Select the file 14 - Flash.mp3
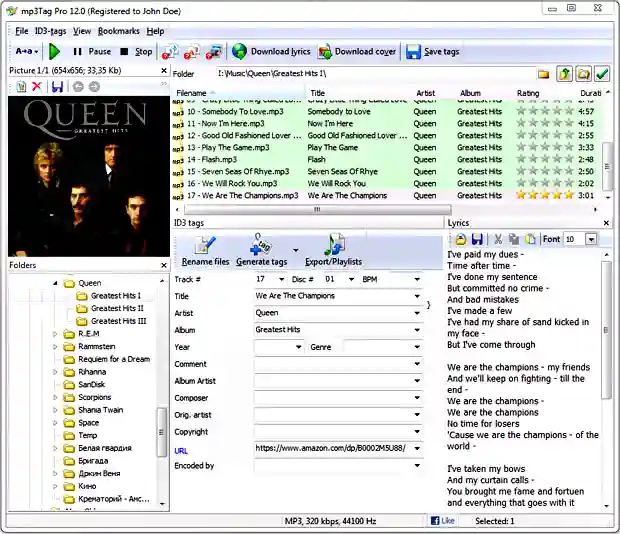Screen dimensions: 620x534 pyautogui.click(x=212, y=160)
